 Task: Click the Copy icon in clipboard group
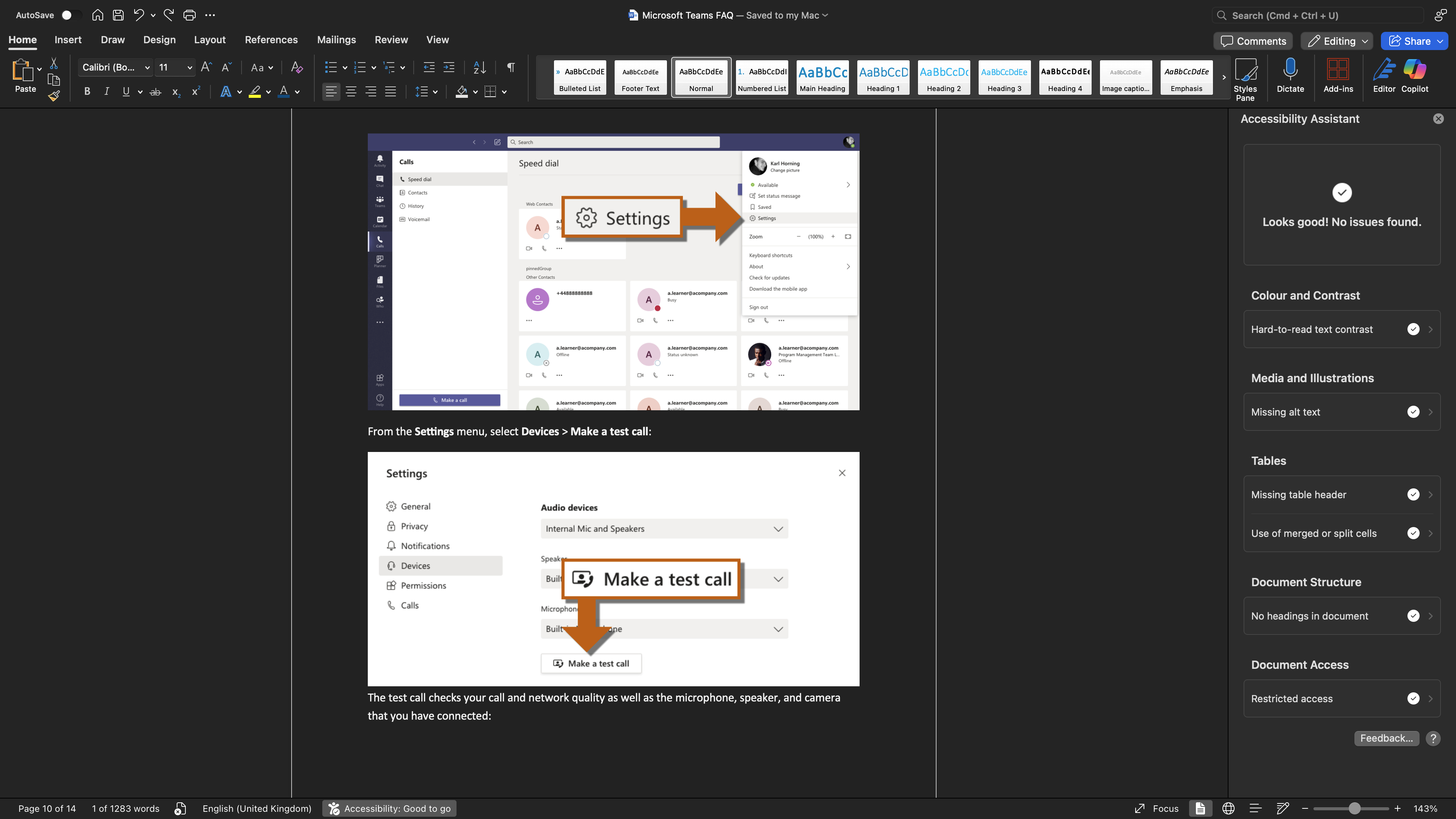pyautogui.click(x=54, y=80)
